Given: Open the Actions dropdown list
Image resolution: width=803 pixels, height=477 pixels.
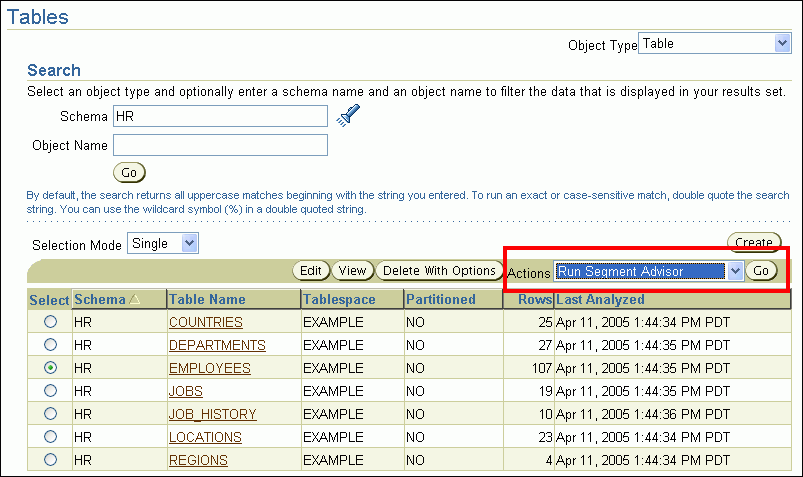Looking at the screenshot, I should (x=650, y=271).
